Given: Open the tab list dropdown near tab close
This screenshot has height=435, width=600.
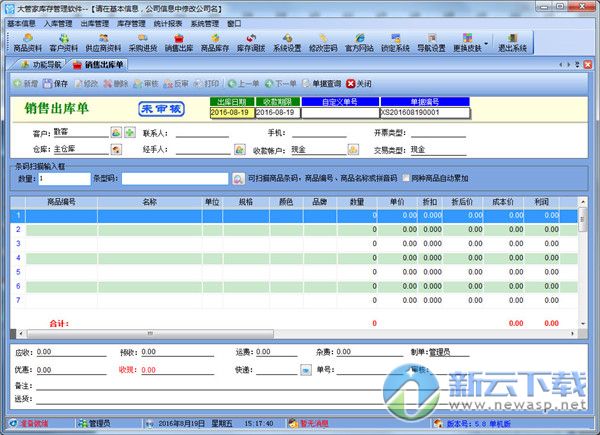Looking at the screenshot, I should 577,65.
